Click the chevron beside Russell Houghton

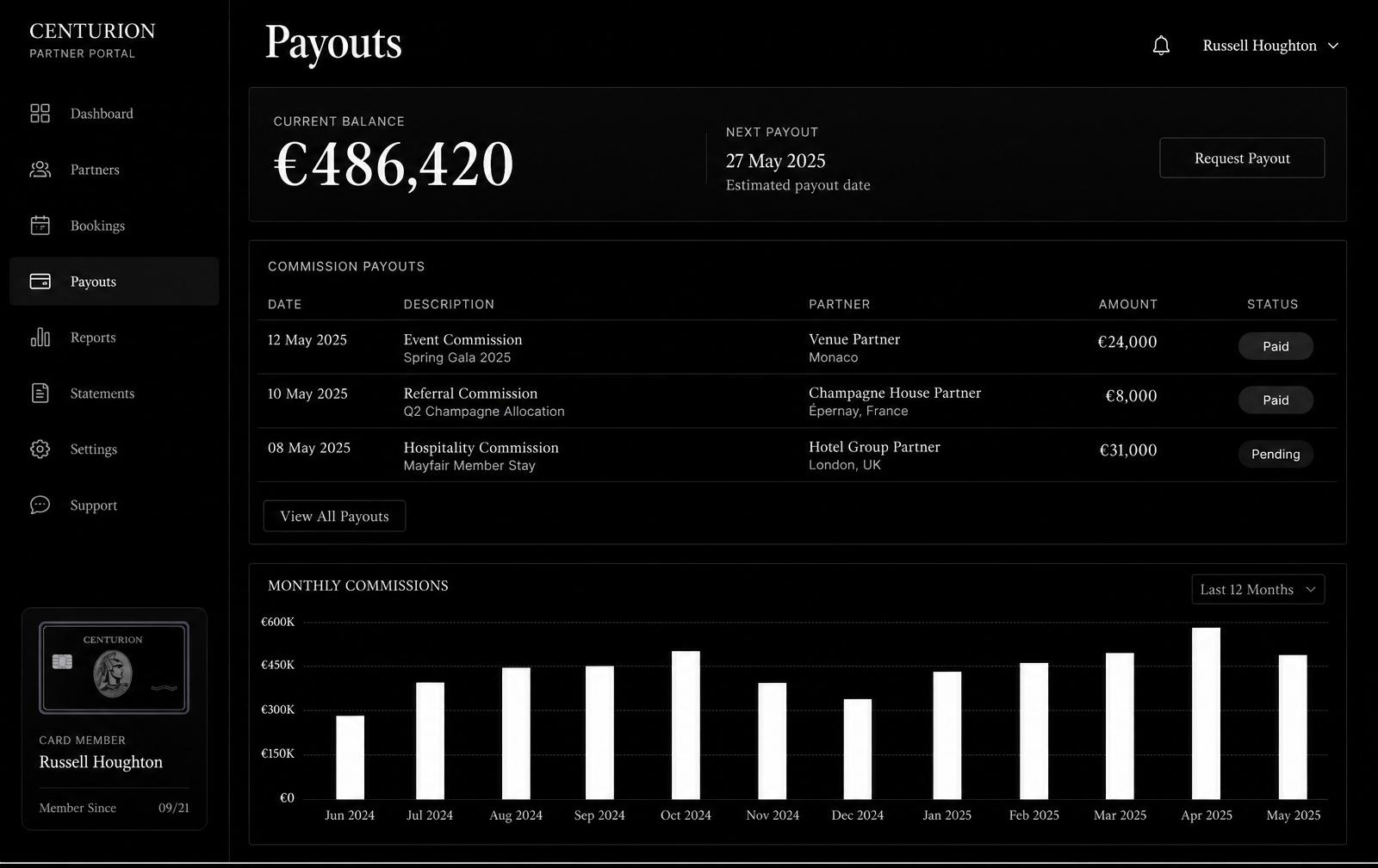(x=1333, y=46)
